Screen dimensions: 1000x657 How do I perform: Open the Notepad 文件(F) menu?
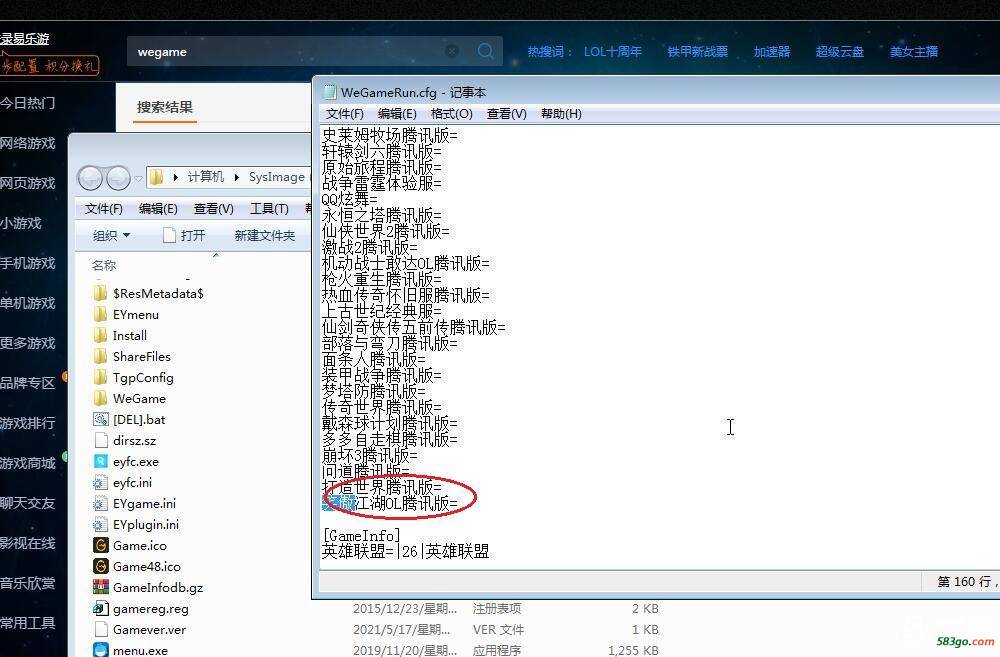click(344, 114)
